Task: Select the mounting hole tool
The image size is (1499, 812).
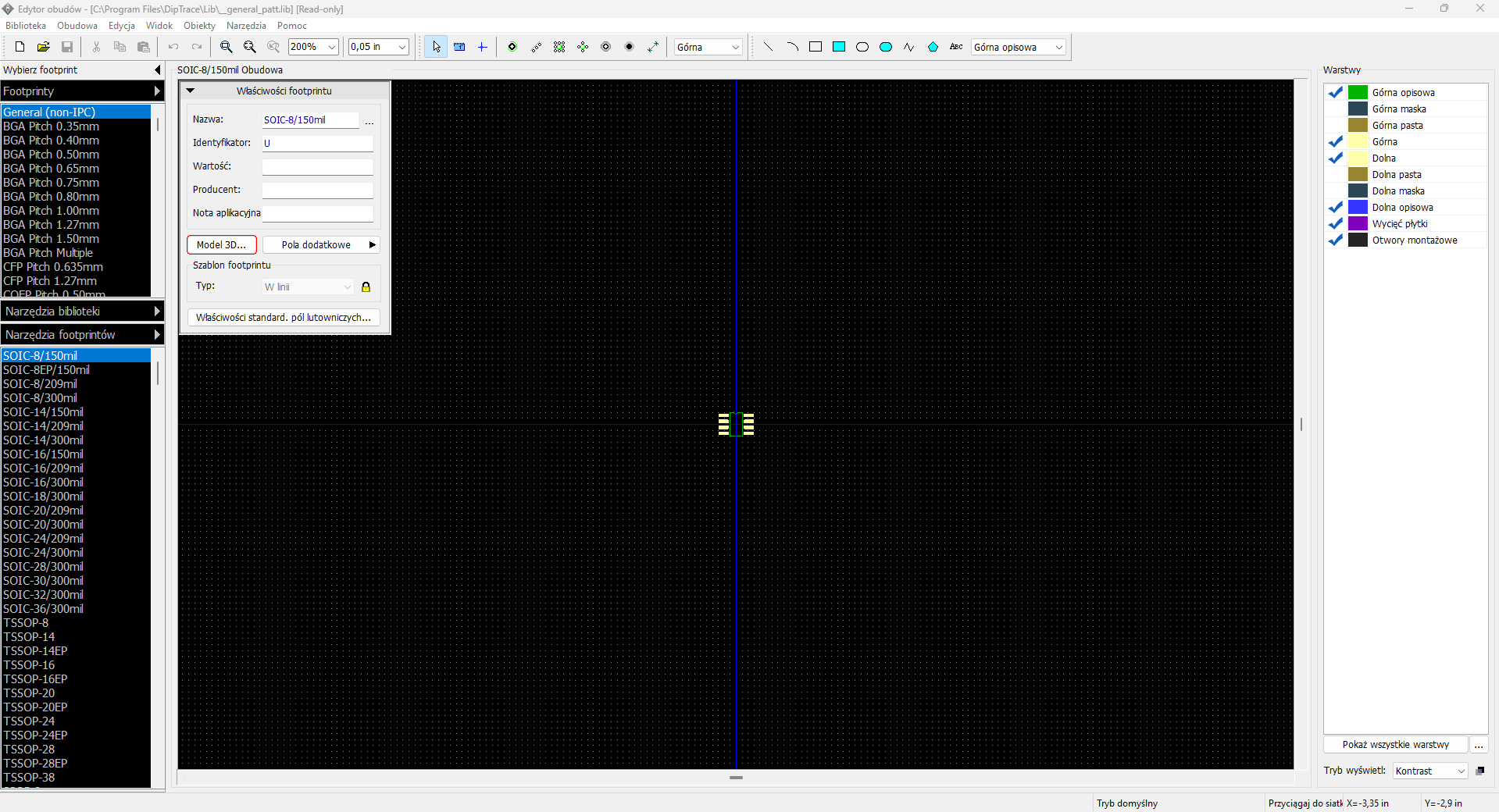Action: [606, 47]
